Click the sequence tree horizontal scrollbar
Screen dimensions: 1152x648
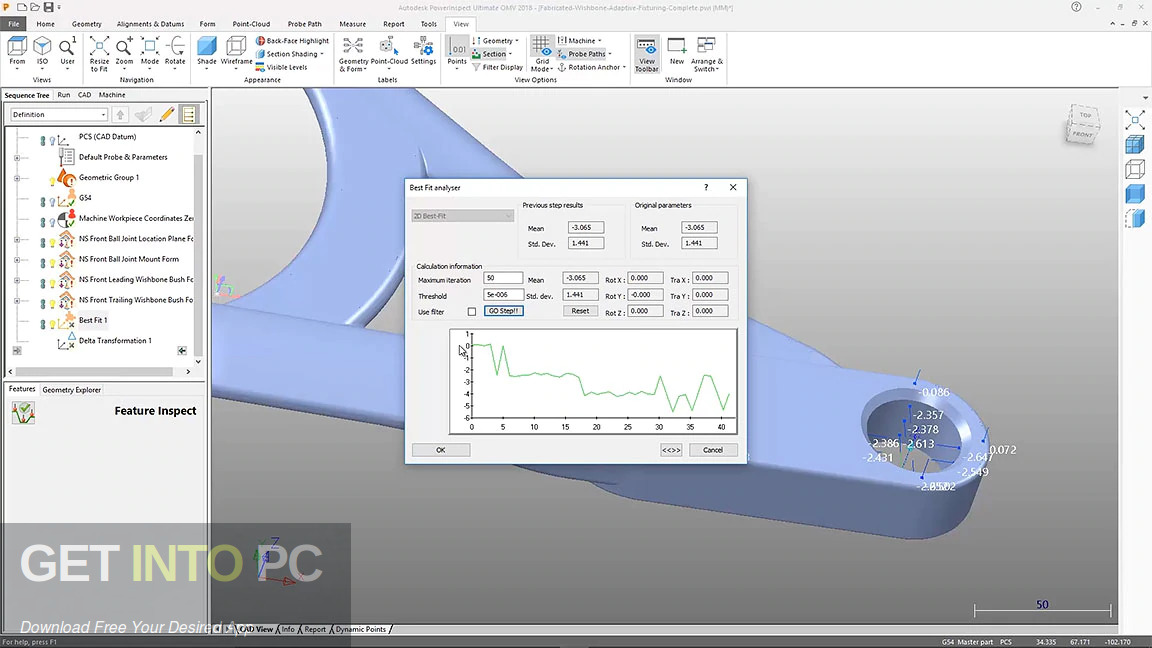(94, 372)
